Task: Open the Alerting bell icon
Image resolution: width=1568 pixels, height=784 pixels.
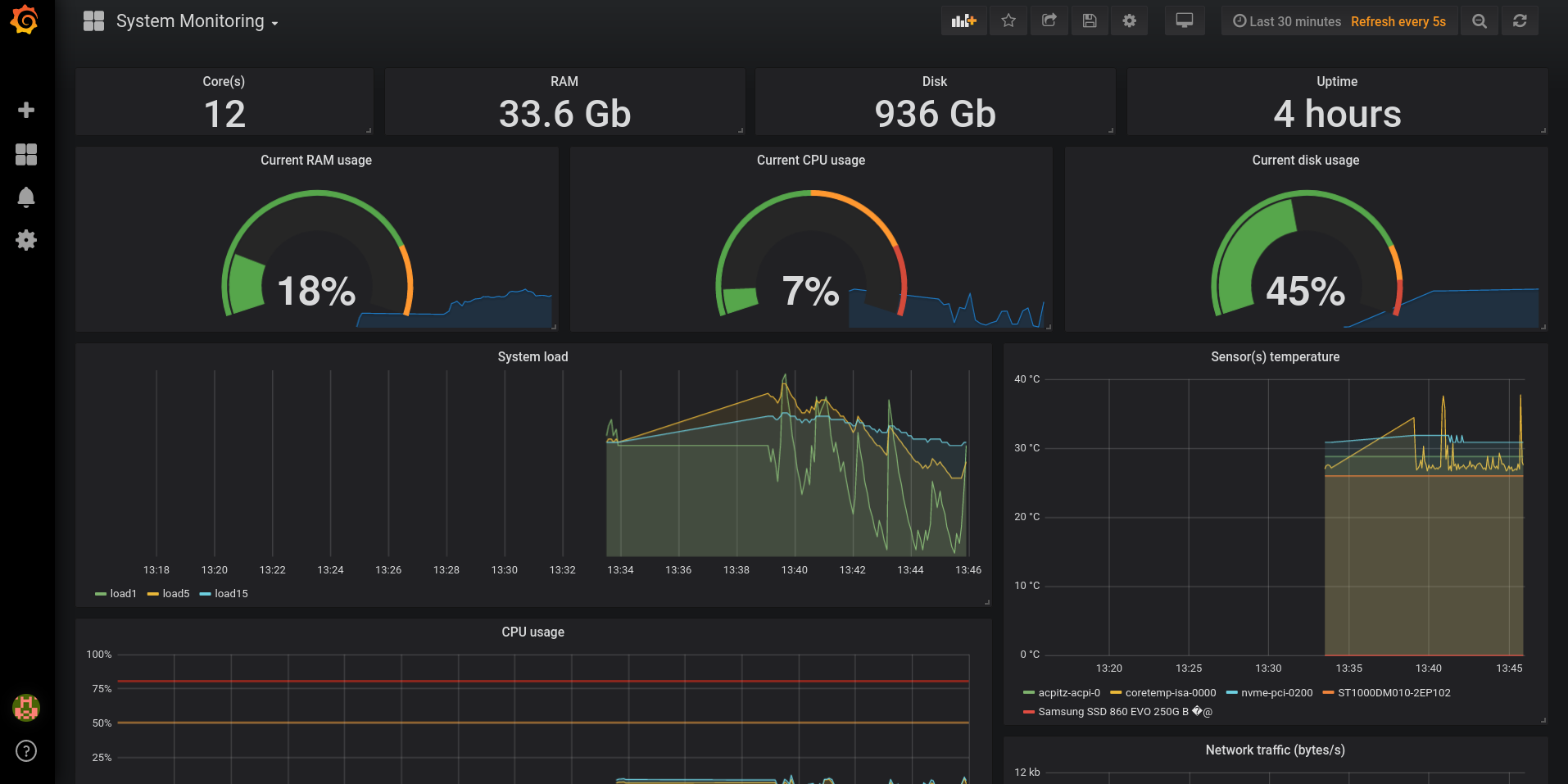Action: point(26,197)
